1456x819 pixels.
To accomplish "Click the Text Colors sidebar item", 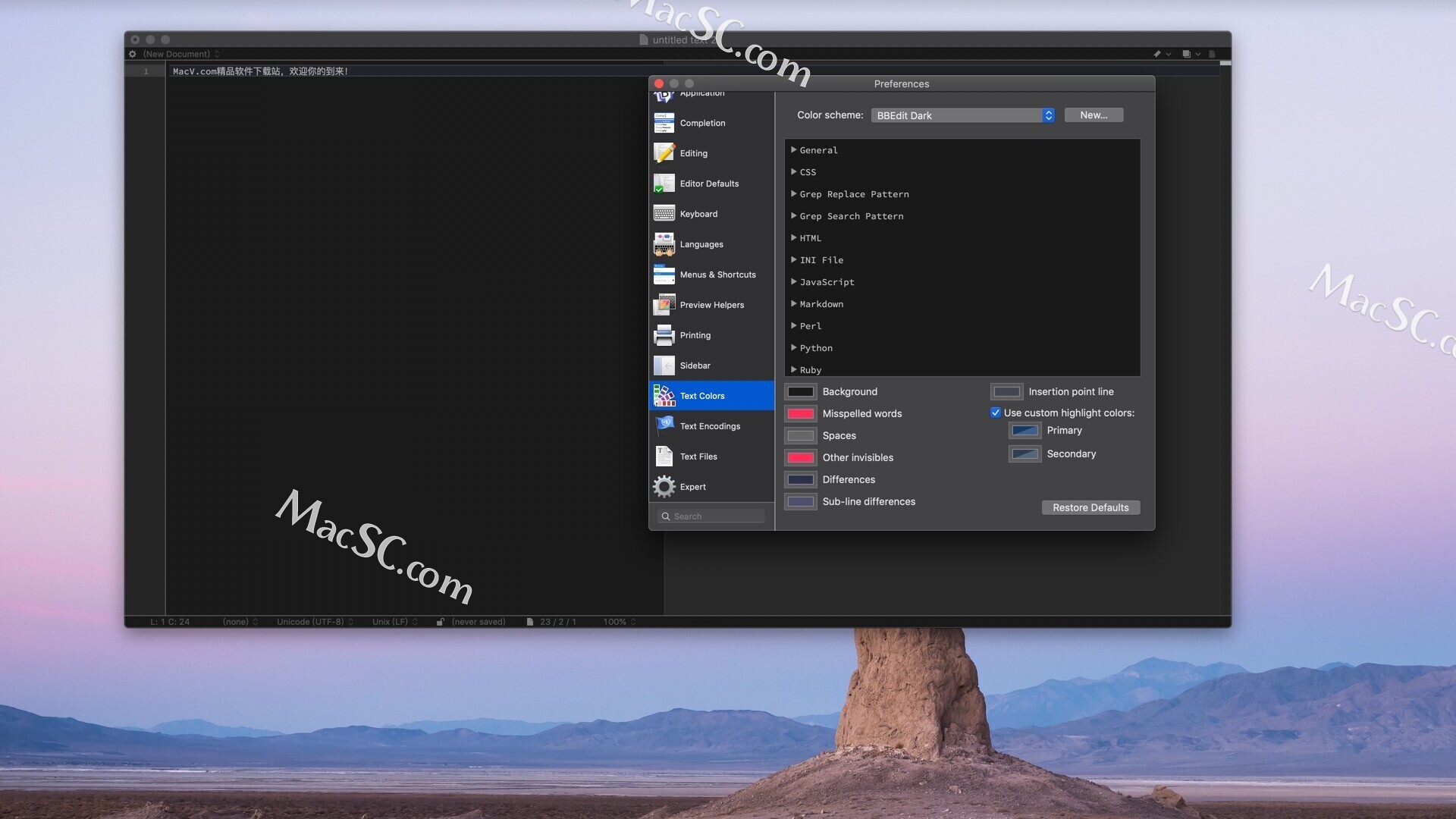I will [702, 396].
